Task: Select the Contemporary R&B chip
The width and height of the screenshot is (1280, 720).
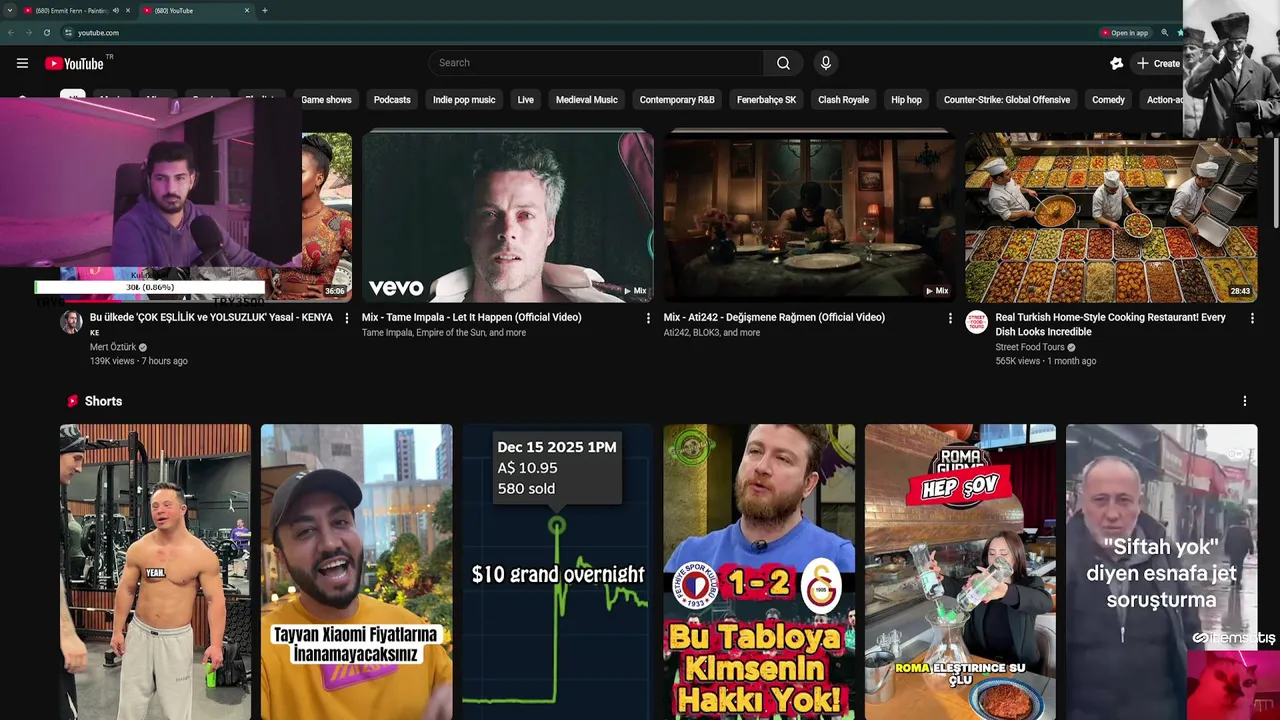Action: click(x=677, y=100)
